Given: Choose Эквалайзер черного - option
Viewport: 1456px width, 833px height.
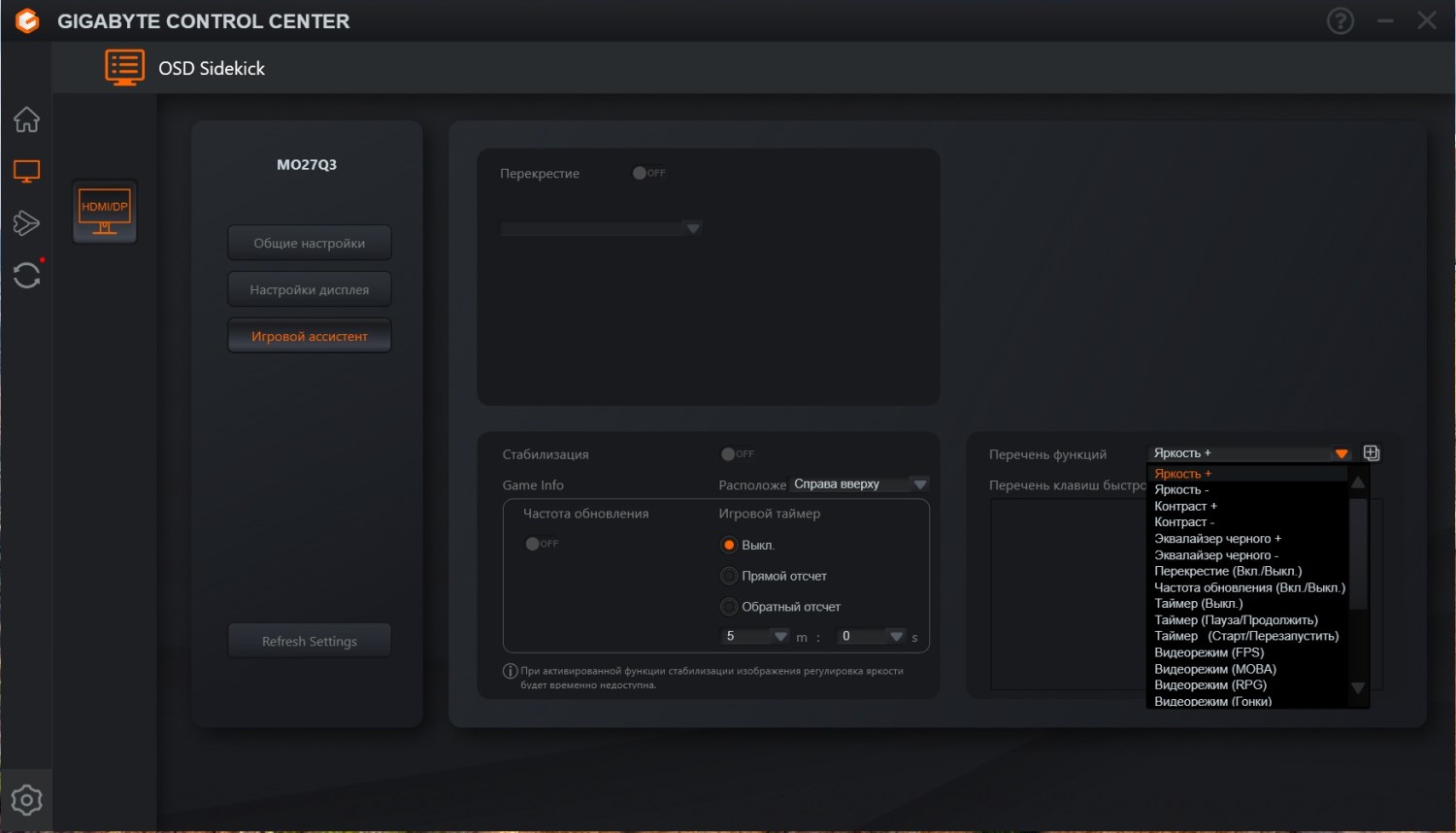Looking at the screenshot, I should [x=1247, y=555].
